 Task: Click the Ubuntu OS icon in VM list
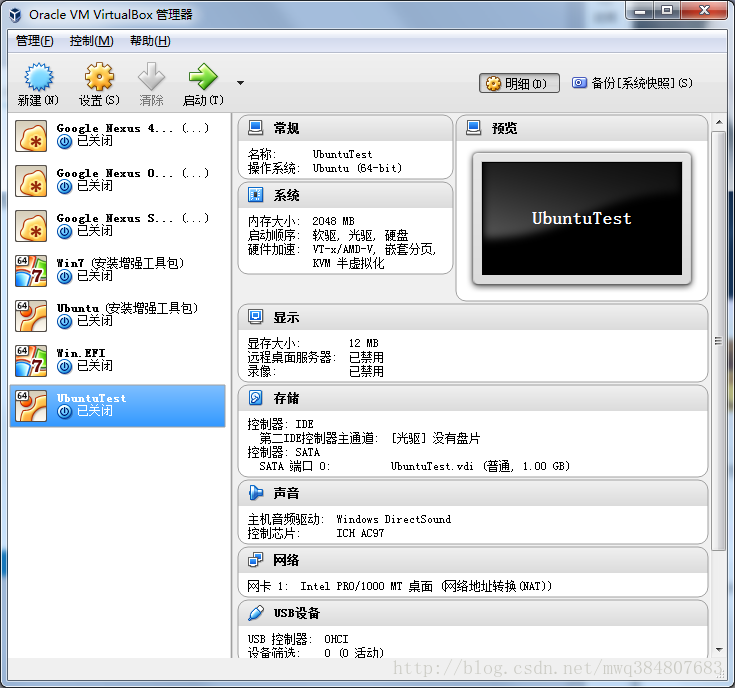31,316
